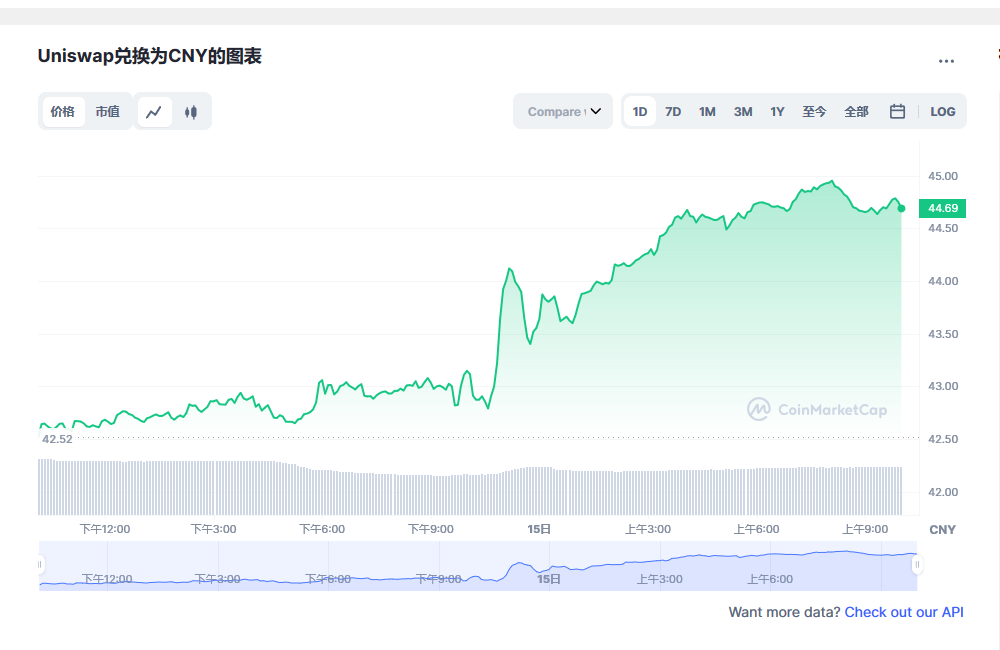The width and height of the screenshot is (1000, 650).
Task: Grab the left handle of range navigator
Action: 40,565
